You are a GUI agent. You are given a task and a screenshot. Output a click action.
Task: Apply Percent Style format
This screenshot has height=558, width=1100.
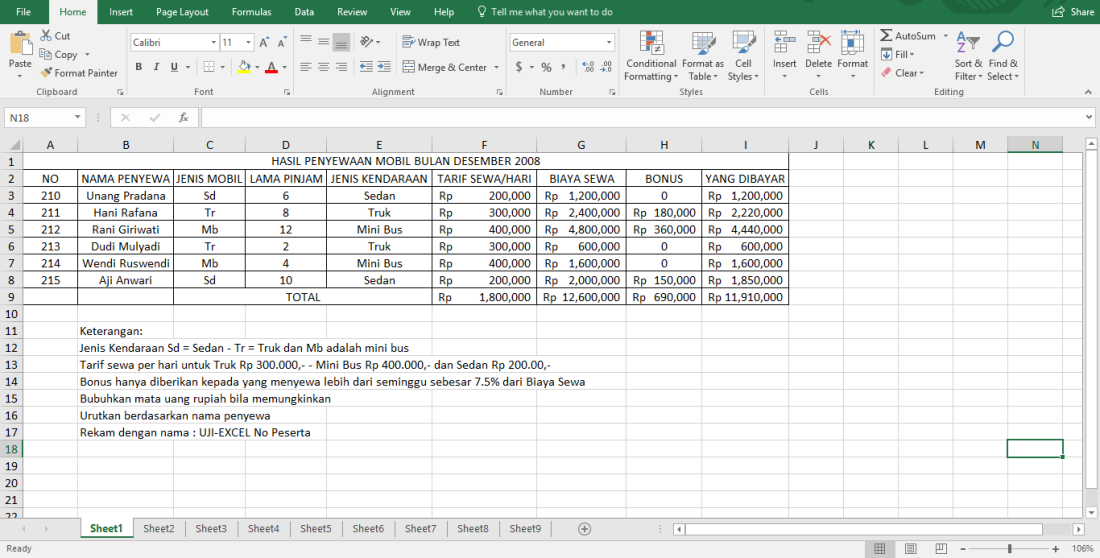point(546,67)
